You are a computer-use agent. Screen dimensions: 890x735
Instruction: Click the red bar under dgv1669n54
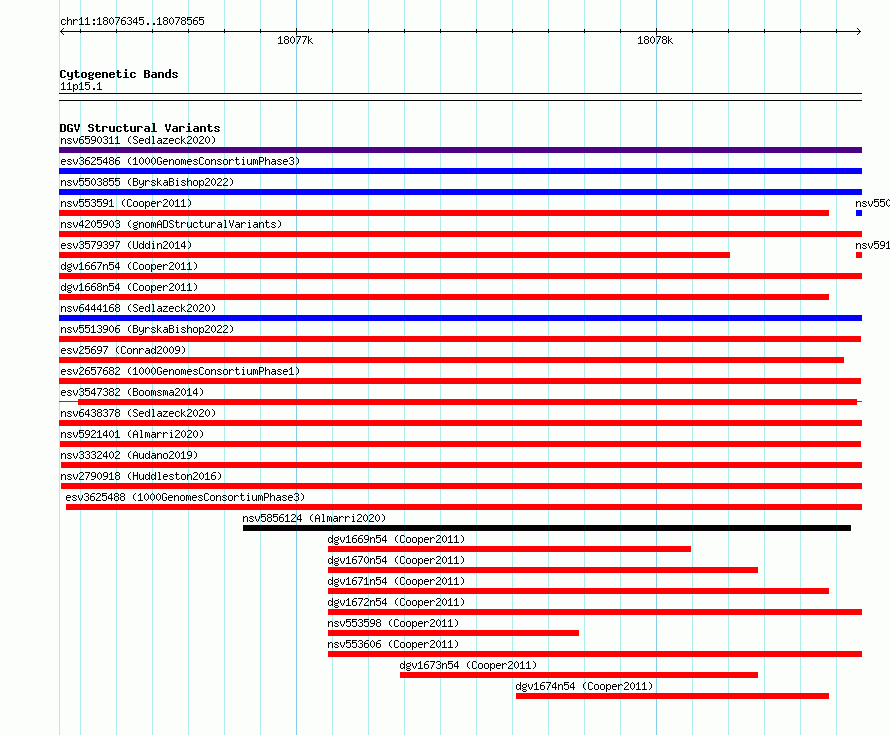pos(509,549)
